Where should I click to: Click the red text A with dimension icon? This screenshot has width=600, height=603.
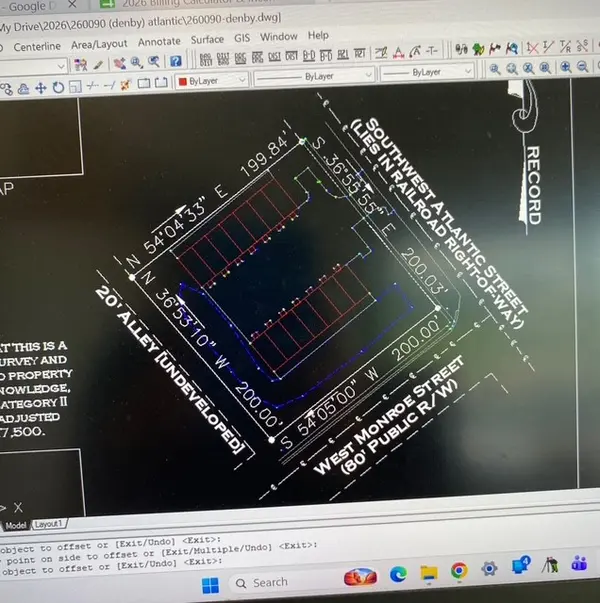(398, 53)
